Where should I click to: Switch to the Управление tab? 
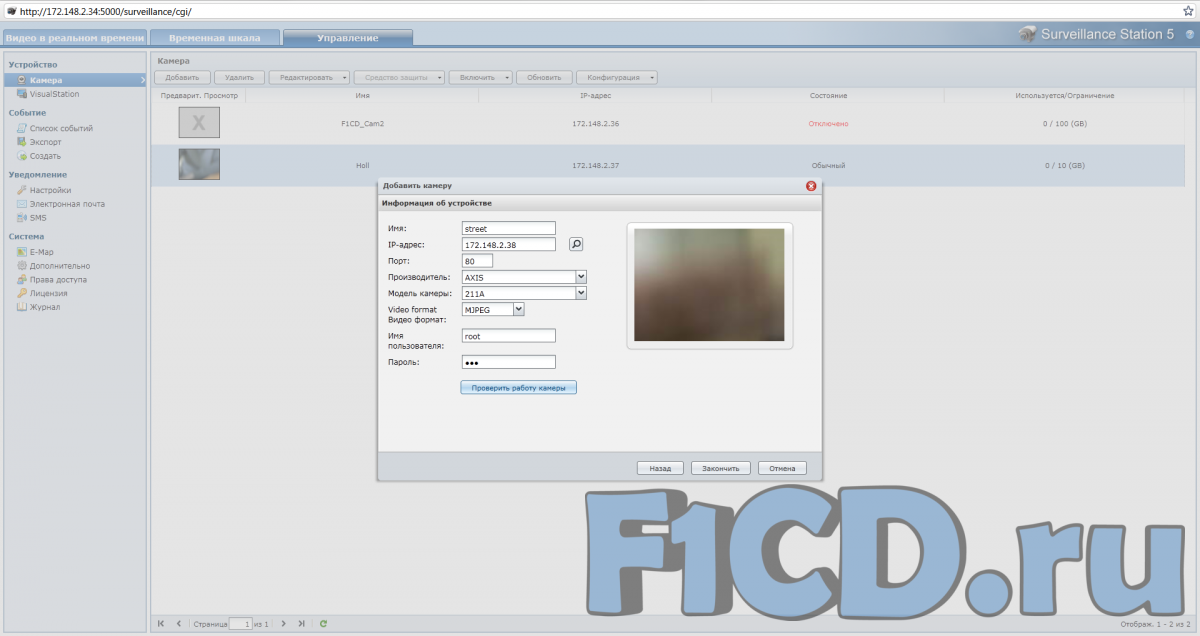pyautogui.click(x=348, y=38)
